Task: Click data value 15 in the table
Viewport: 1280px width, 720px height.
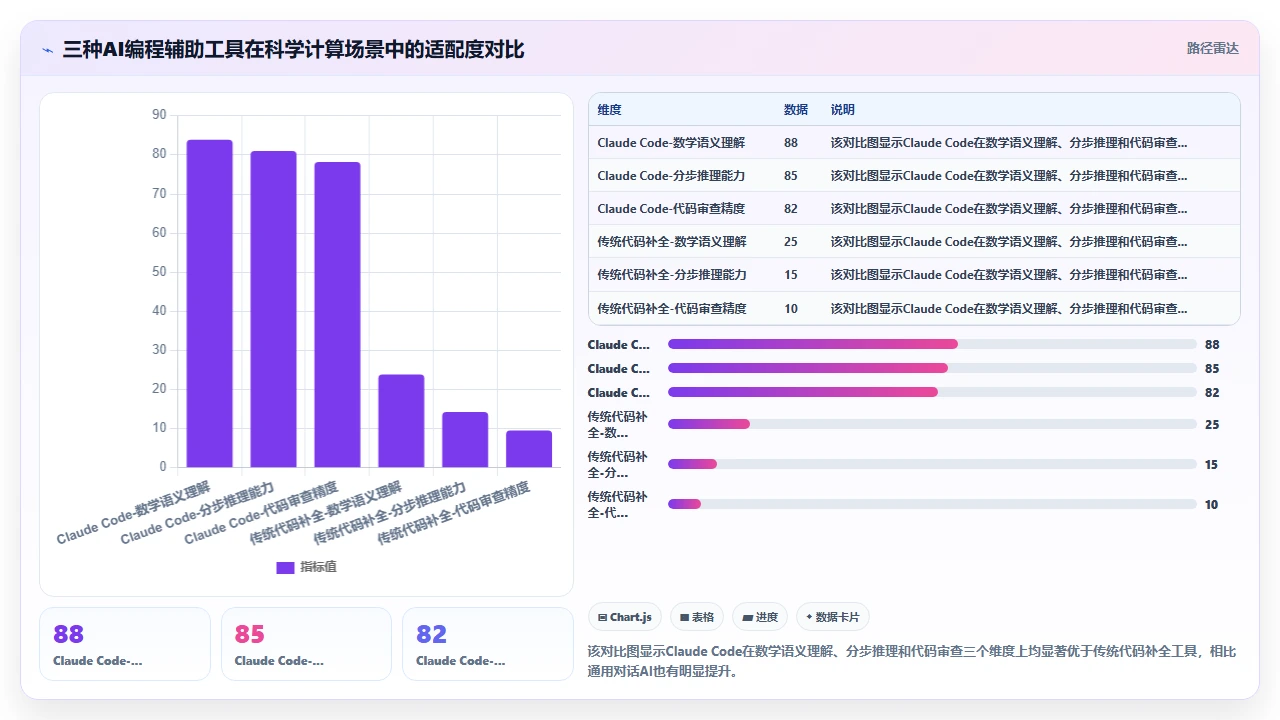Action: [791, 275]
